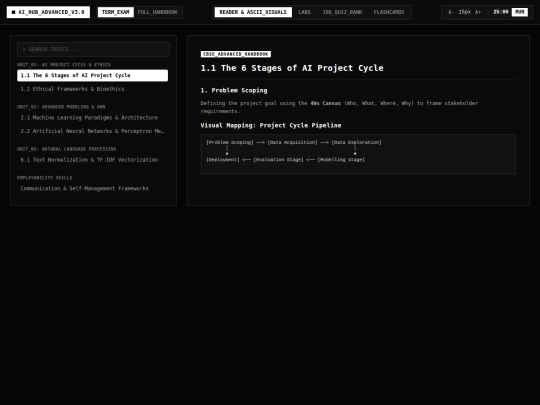The image size is (540, 405).
Task: Click Visual Mapping: Project Cycle Pipeline heading
Action: click(x=271, y=125)
